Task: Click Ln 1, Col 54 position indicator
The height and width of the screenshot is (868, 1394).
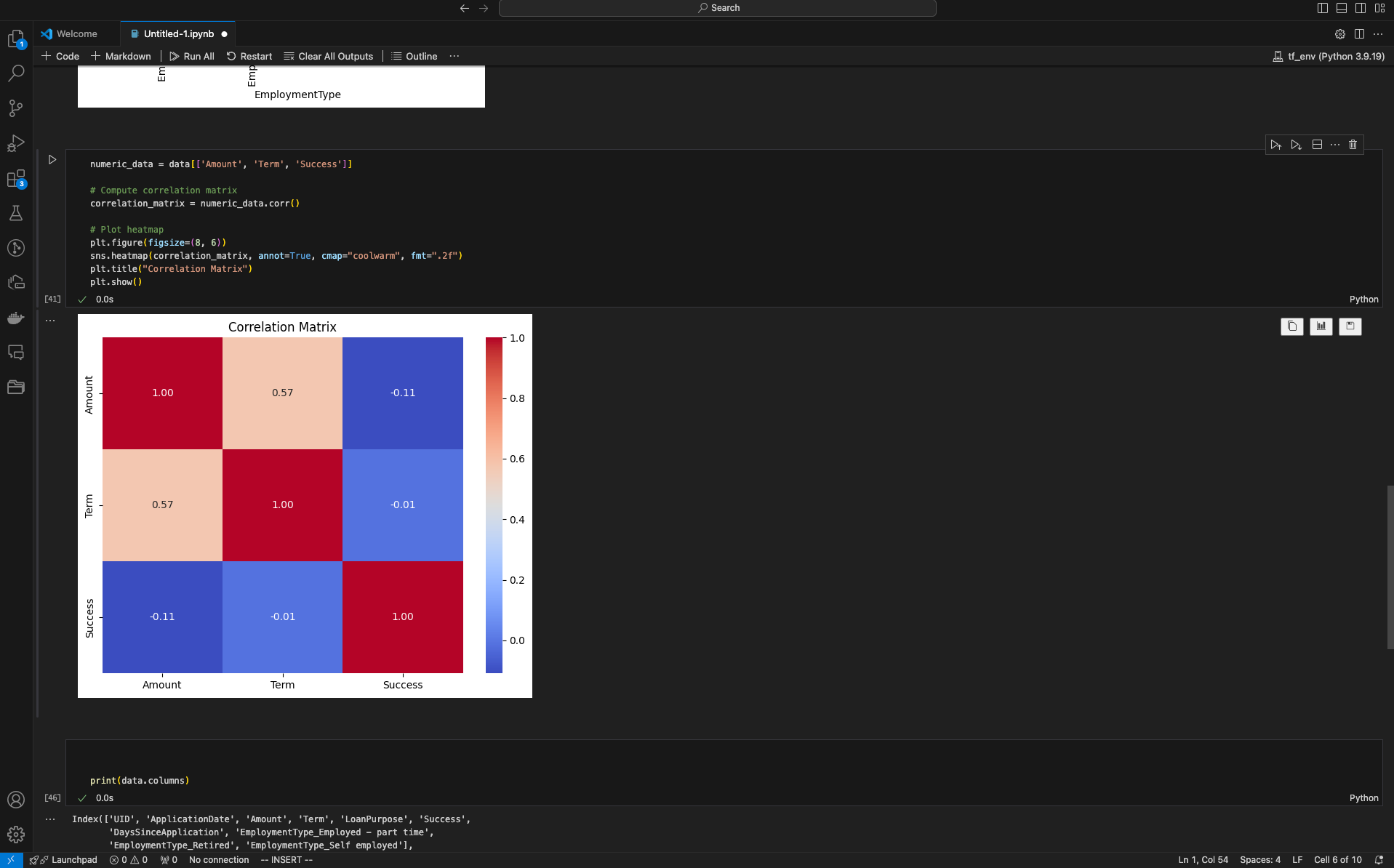Action: [1203, 860]
